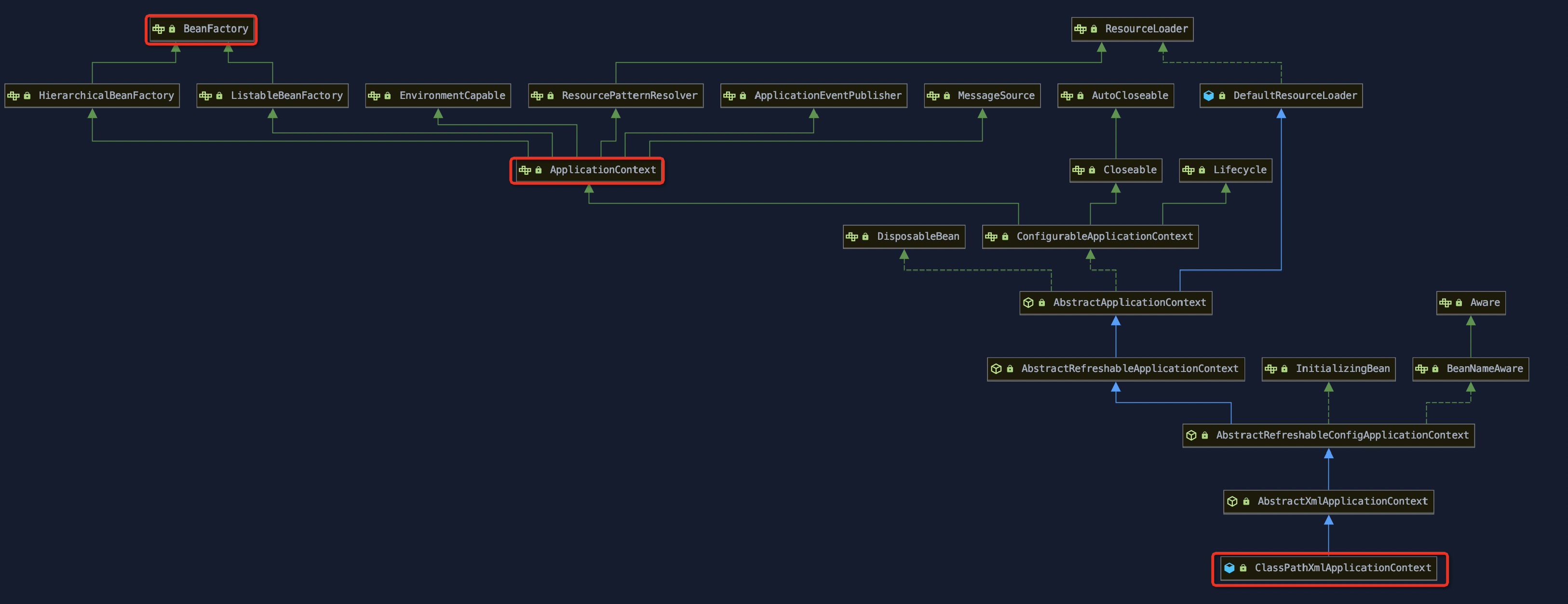This screenshot has height=604, width=1568.
Task: Click the interface icon of InitializingBean
Action: tap(1271, 369)
